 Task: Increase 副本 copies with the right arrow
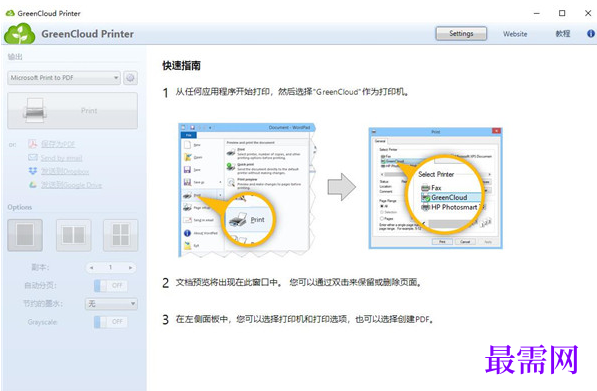tap(130, 268)
